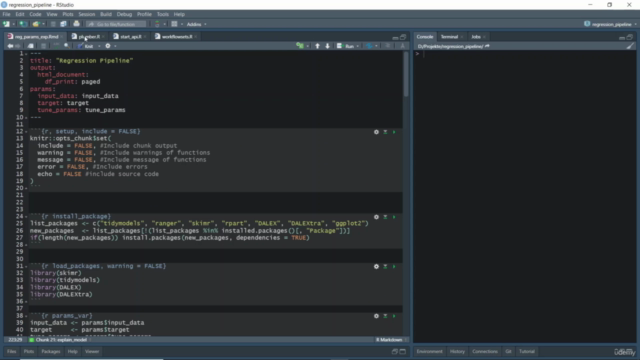Click the Run button
This screenshot has width=640, height=360.
coord(346,47)
